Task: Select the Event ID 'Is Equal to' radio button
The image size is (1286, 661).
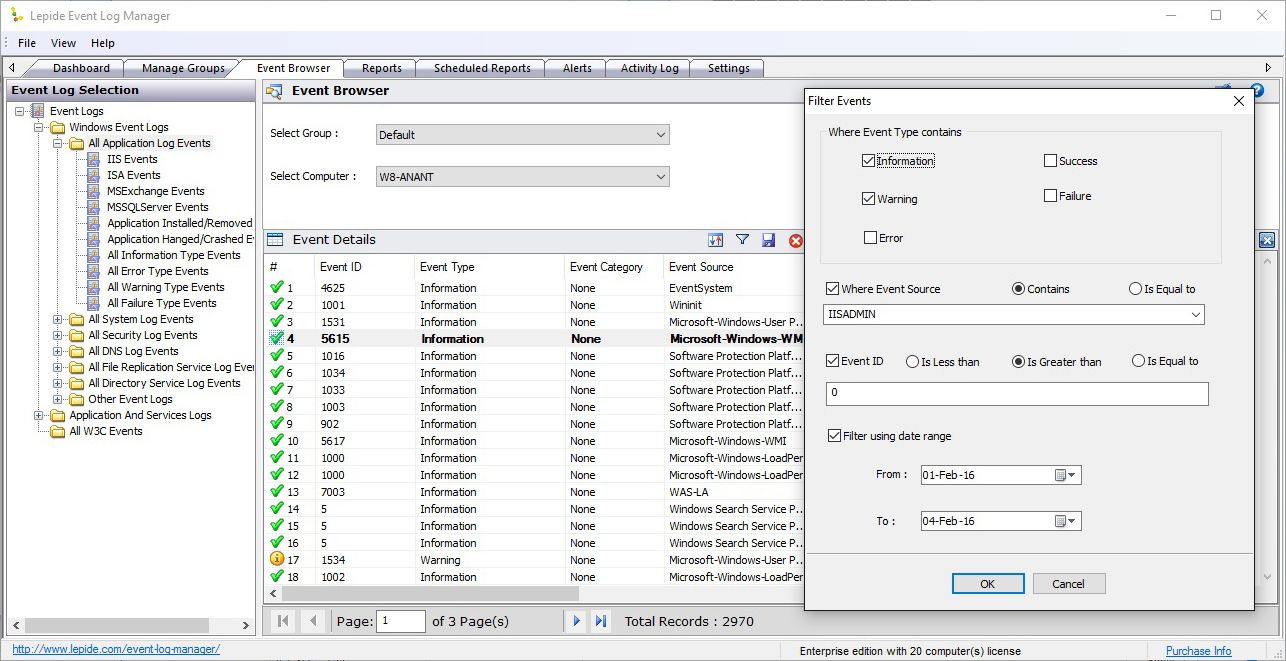Action: pyautogui.click(x=1138, y=361)
